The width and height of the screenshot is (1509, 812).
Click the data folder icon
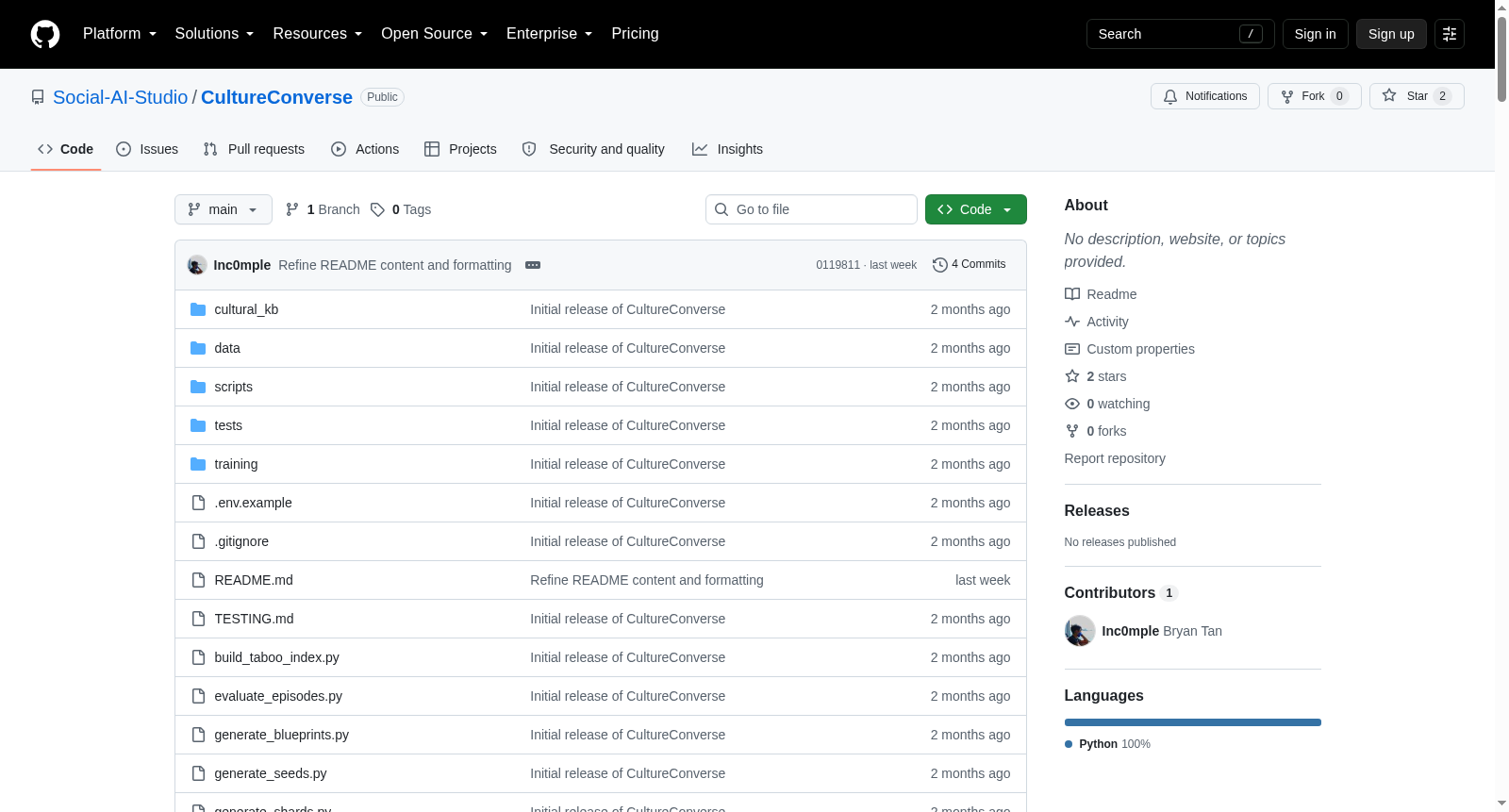(198, 348)
